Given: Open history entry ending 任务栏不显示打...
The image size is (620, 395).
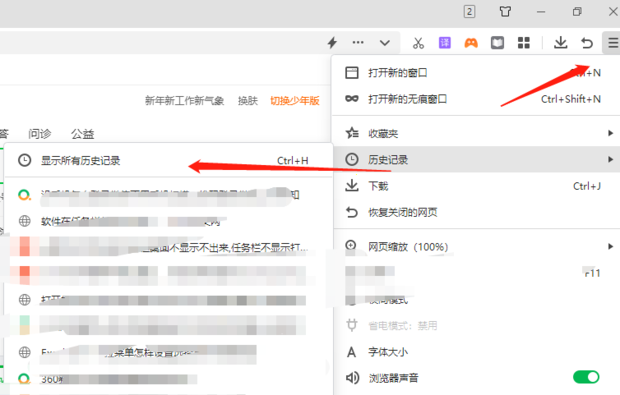Looking at the screenshot, I should click(168, 247).
